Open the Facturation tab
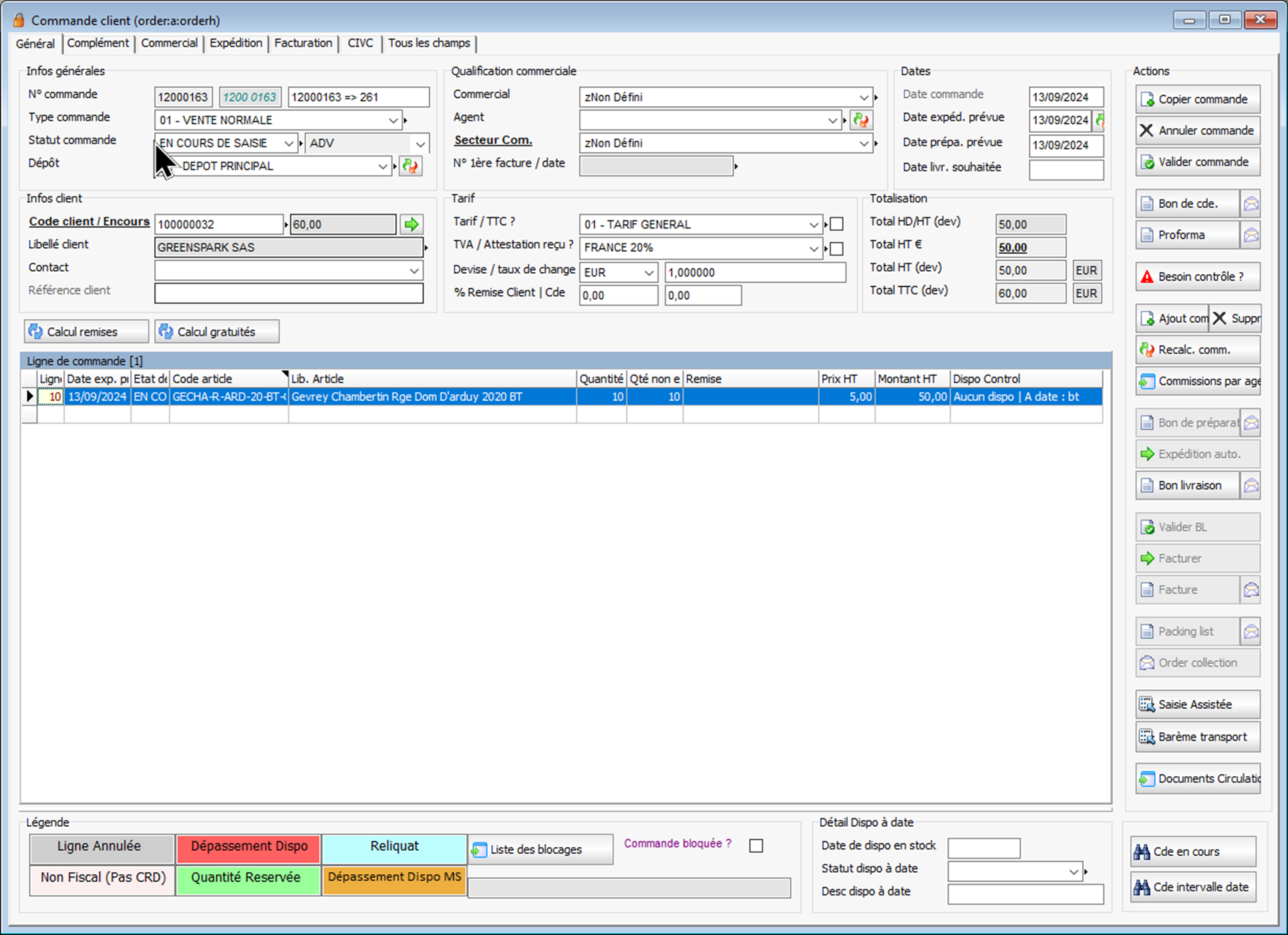Viewport: 1288px width, 935px height. point(303,43)
